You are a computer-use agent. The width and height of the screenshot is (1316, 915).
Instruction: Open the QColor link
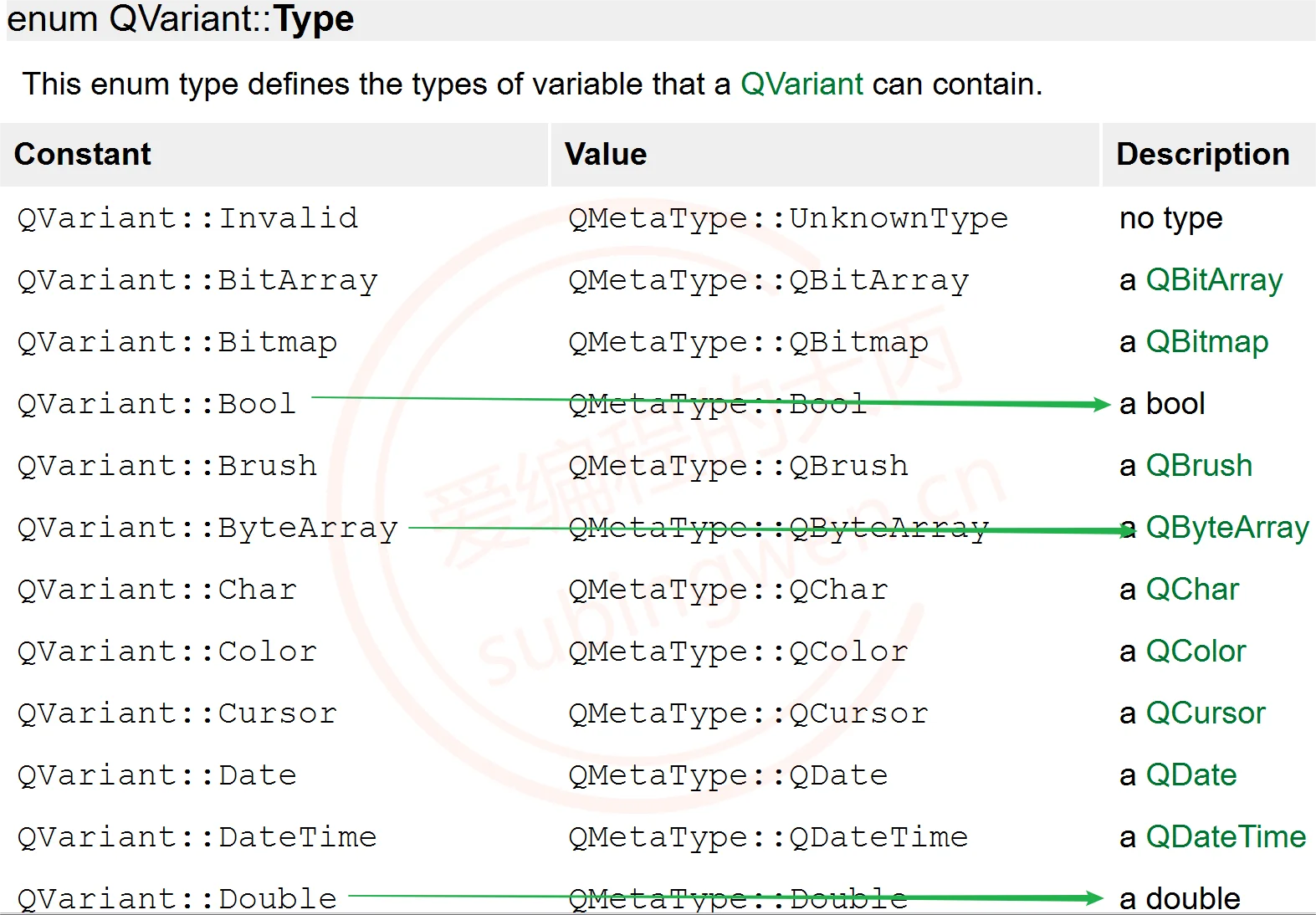[1196, 652]
